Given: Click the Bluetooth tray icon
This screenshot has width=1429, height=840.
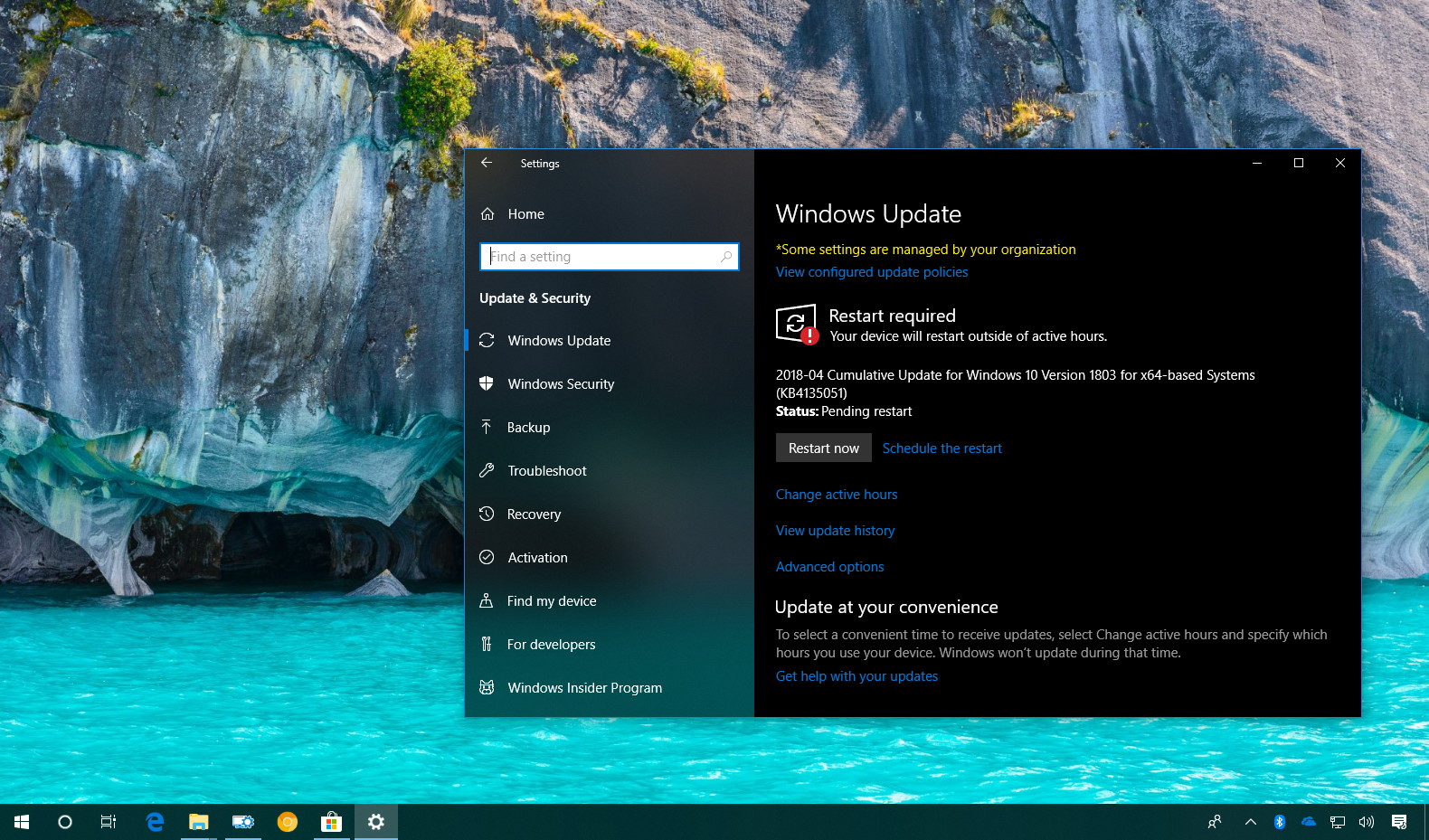Looking at the screenshot, I should click(x=1280, y=822).
